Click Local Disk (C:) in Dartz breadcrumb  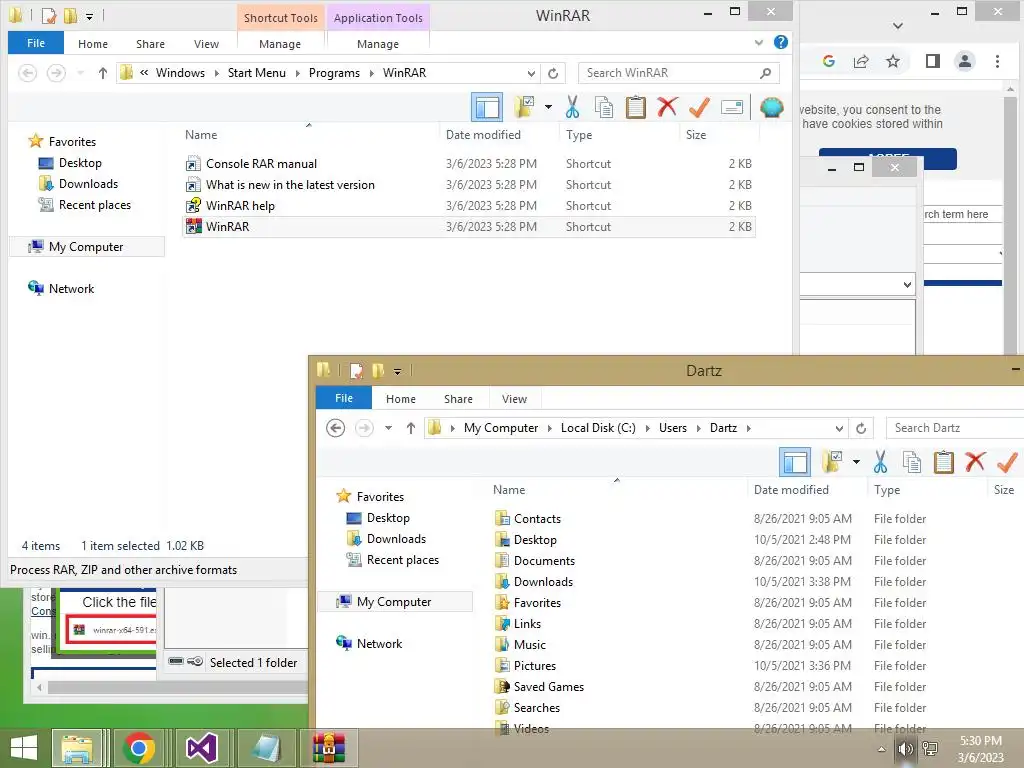click(598, 428)
